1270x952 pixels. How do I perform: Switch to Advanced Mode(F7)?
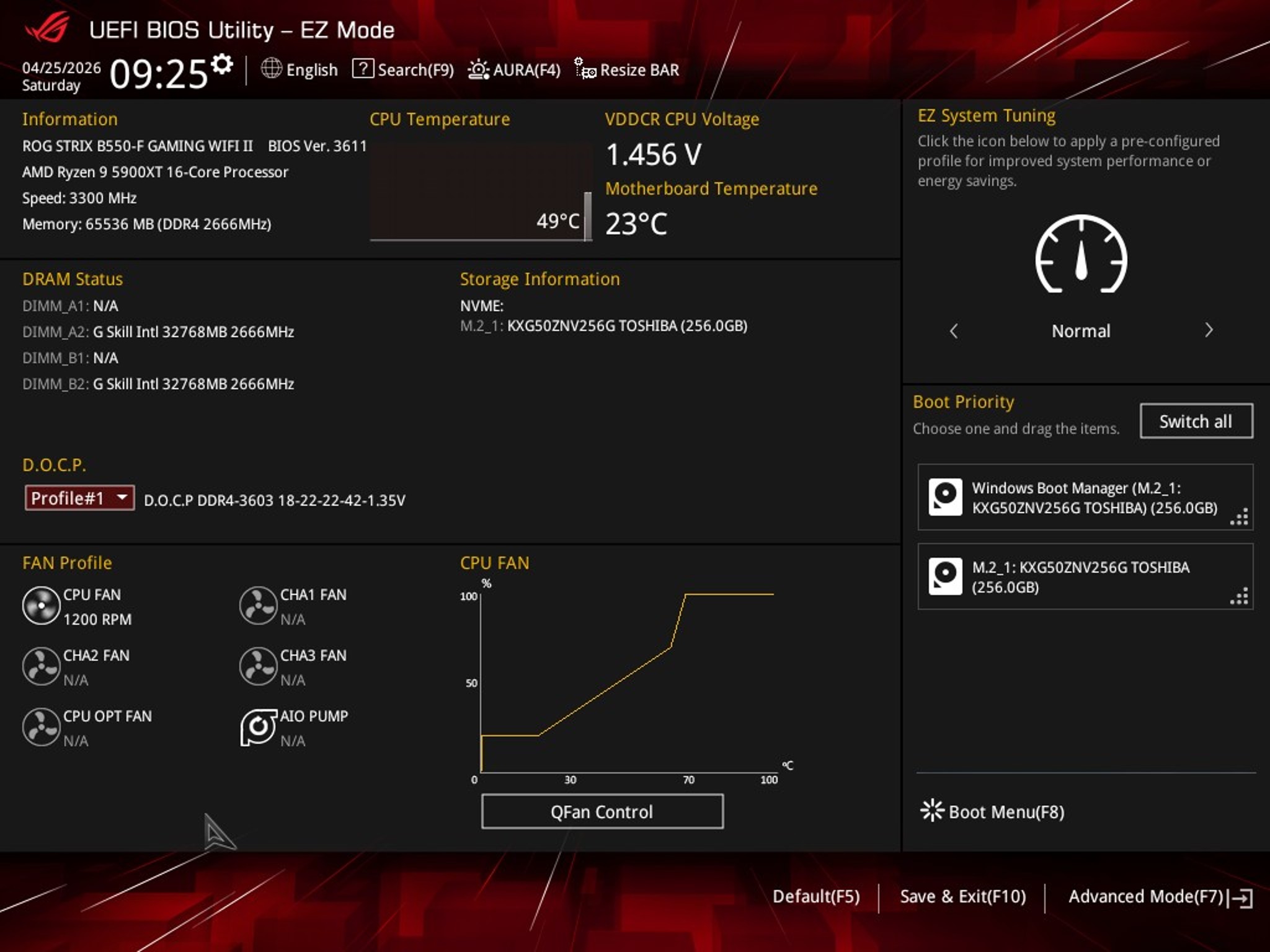[1160, 897]
